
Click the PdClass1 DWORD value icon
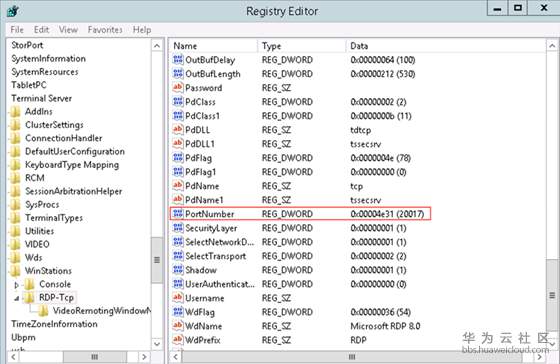pos(178,116)
